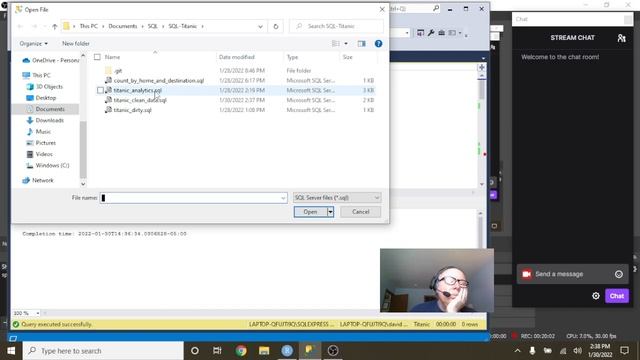The width and height of the screenshot is (640, 360).
Task: Open File Explorer from the taskbar
Action: pos(264,351)
